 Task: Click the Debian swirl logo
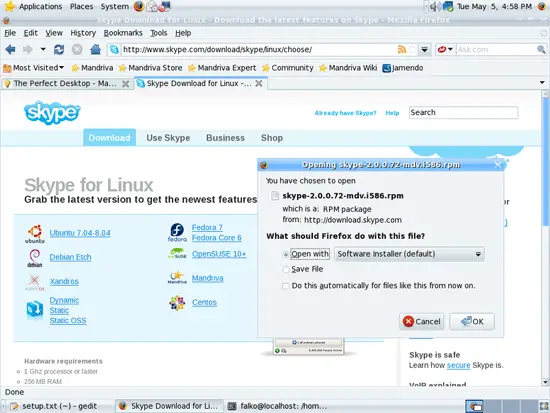coord(35,258)
